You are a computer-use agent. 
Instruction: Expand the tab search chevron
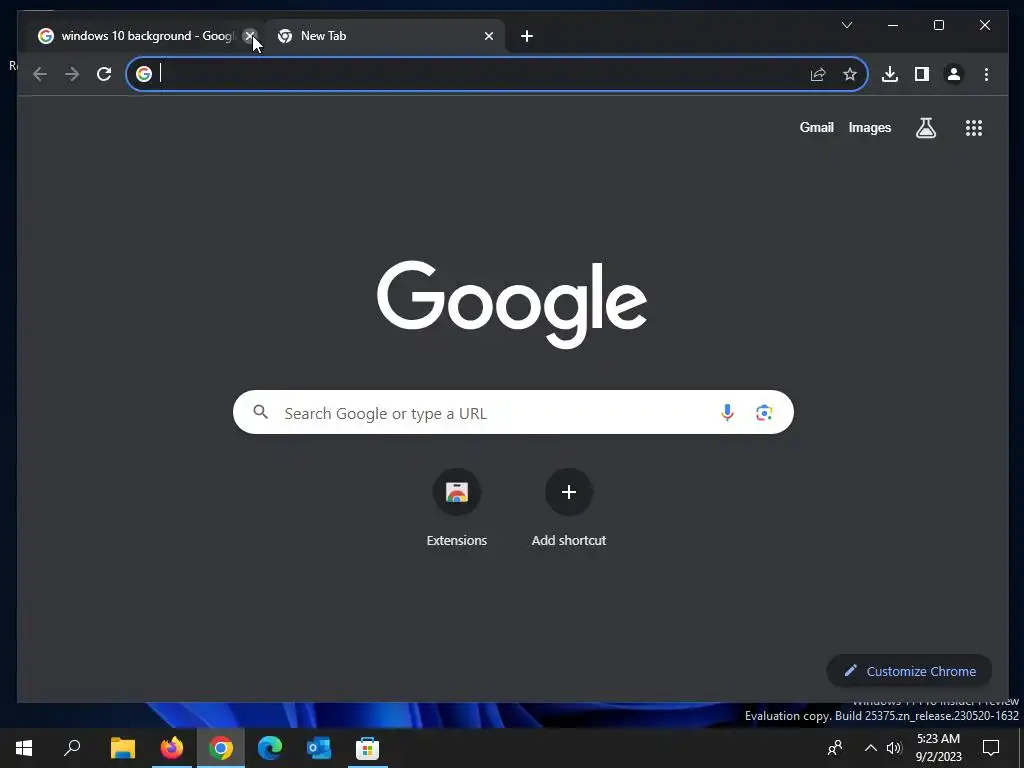pyautogui.click(x=846, y=25)
